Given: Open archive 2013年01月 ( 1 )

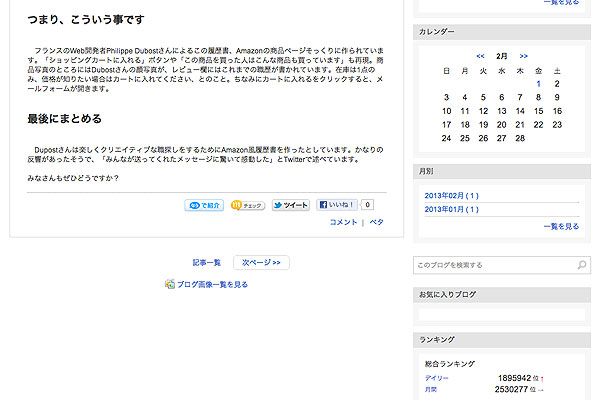Looking at the screenshot, I should [x=452, y=209].
